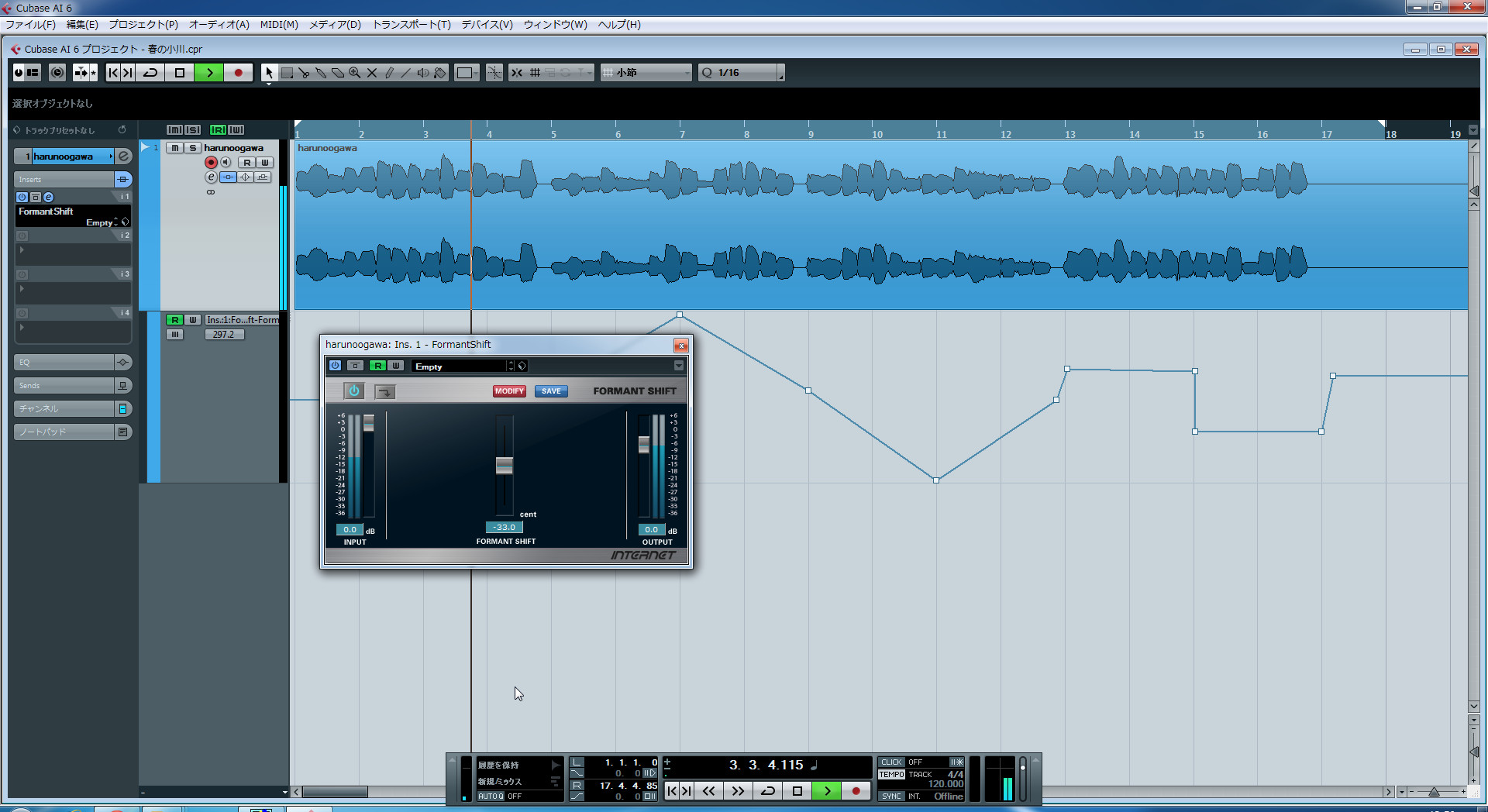This screenshot has height=812, width=1488.
Task: Toggle Record Enable on harunoogawa track
Action: tap(211, 163)
